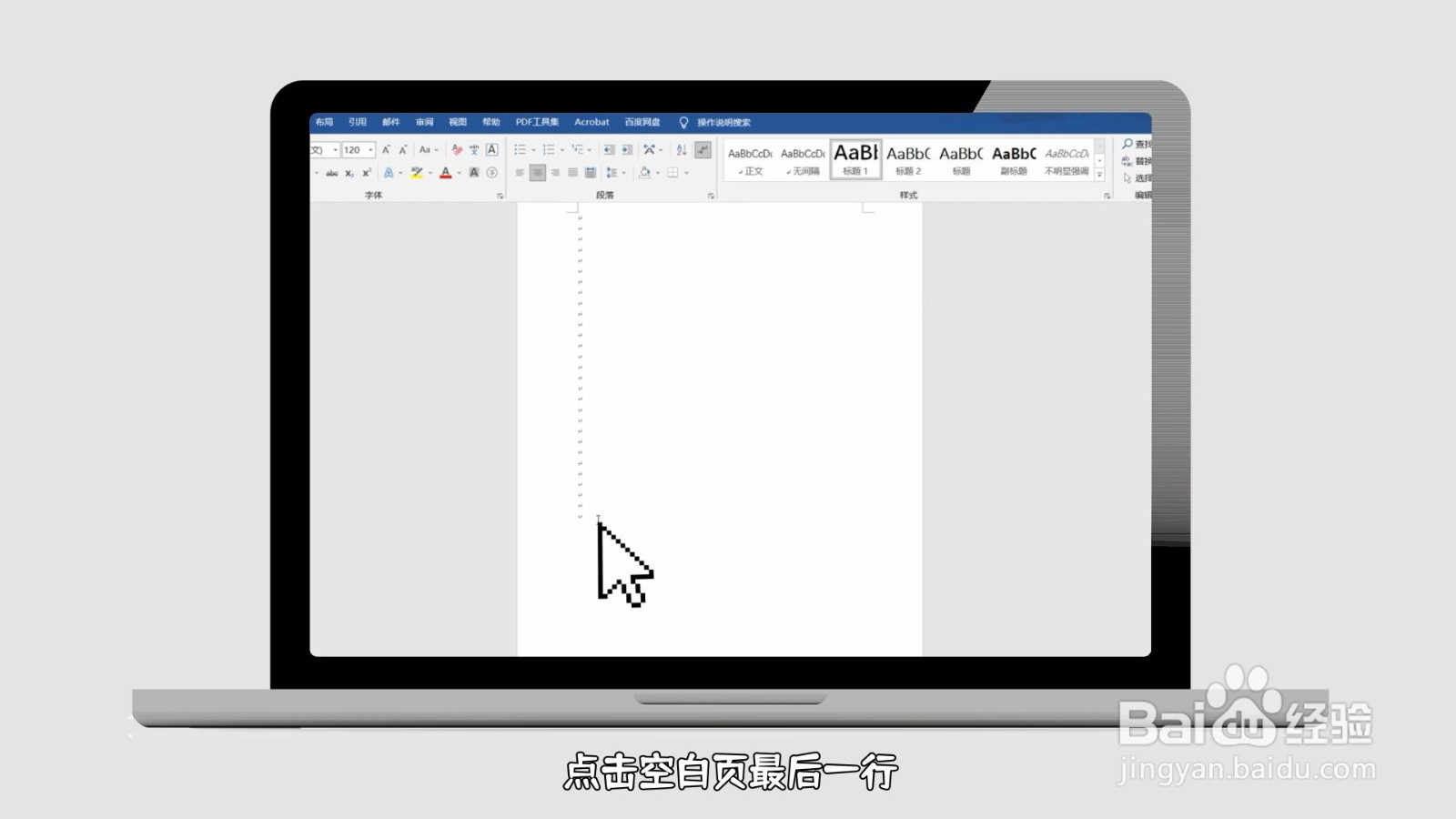This screenshot has height=819, width=1456.
Task: Open font size 120 dropdown
Action: pos(371,150)
